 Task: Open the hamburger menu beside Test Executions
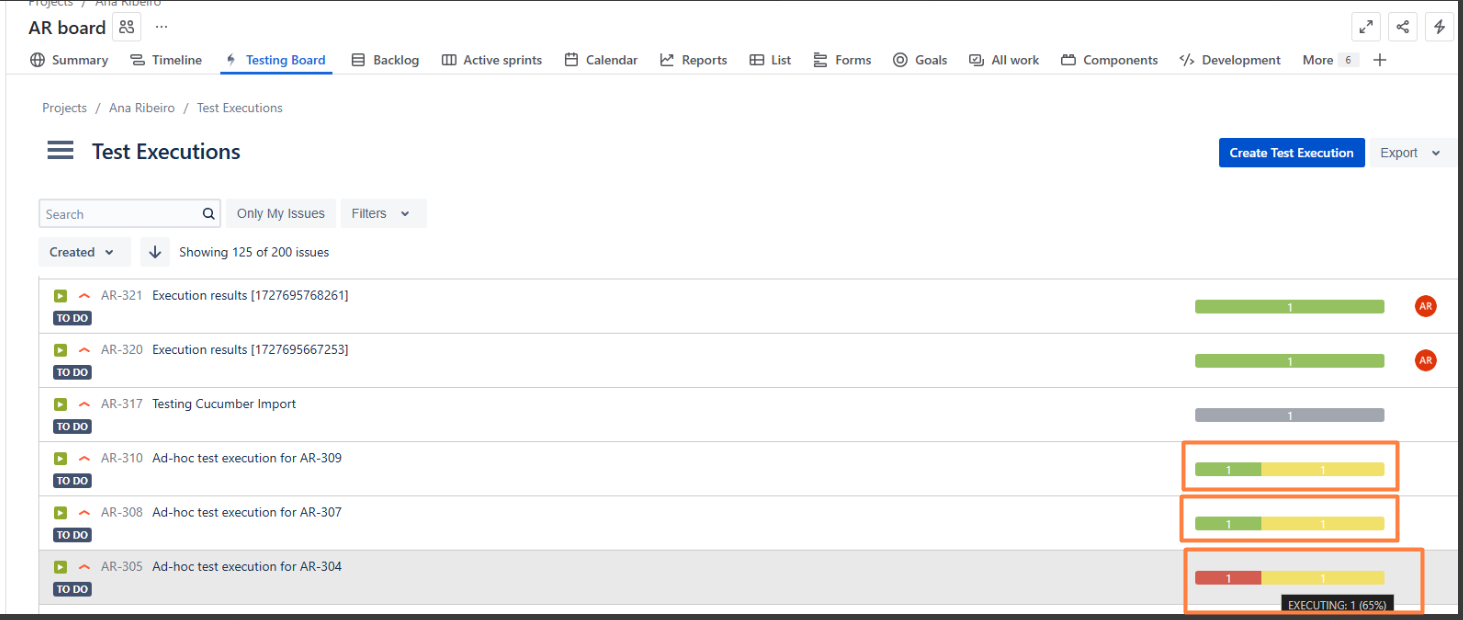[x=60, y=151]
